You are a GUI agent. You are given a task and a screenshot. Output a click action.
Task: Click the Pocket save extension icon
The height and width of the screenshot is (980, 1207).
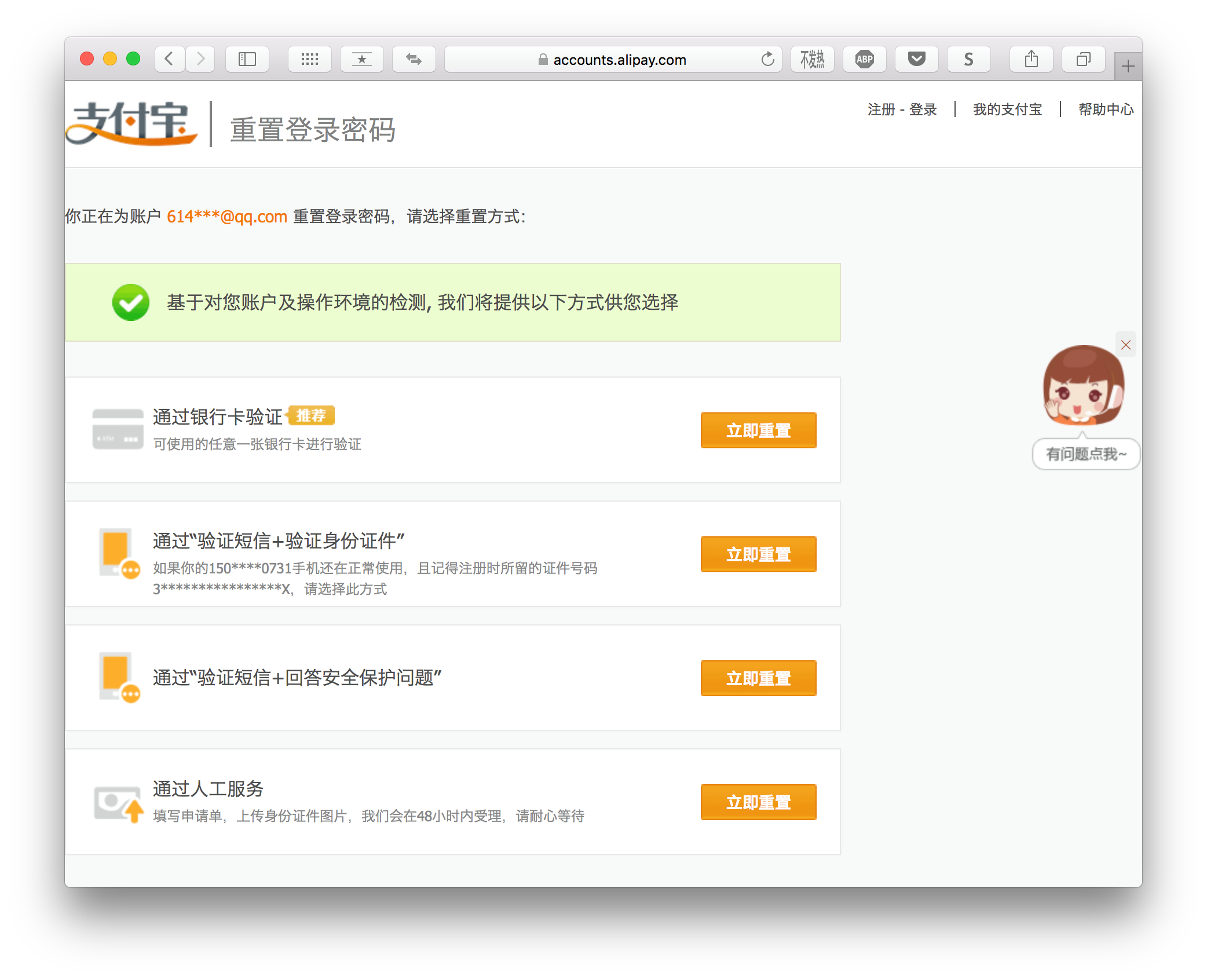click(916, 58)
